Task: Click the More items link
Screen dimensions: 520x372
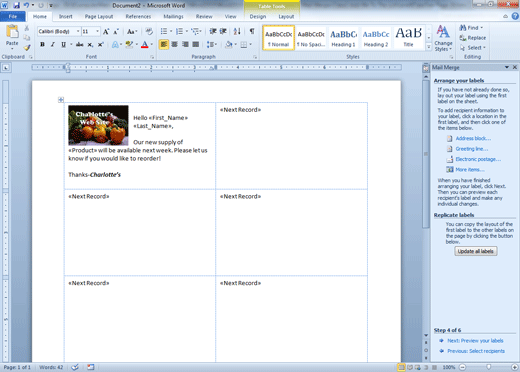Action: click(x=470, y=170)
